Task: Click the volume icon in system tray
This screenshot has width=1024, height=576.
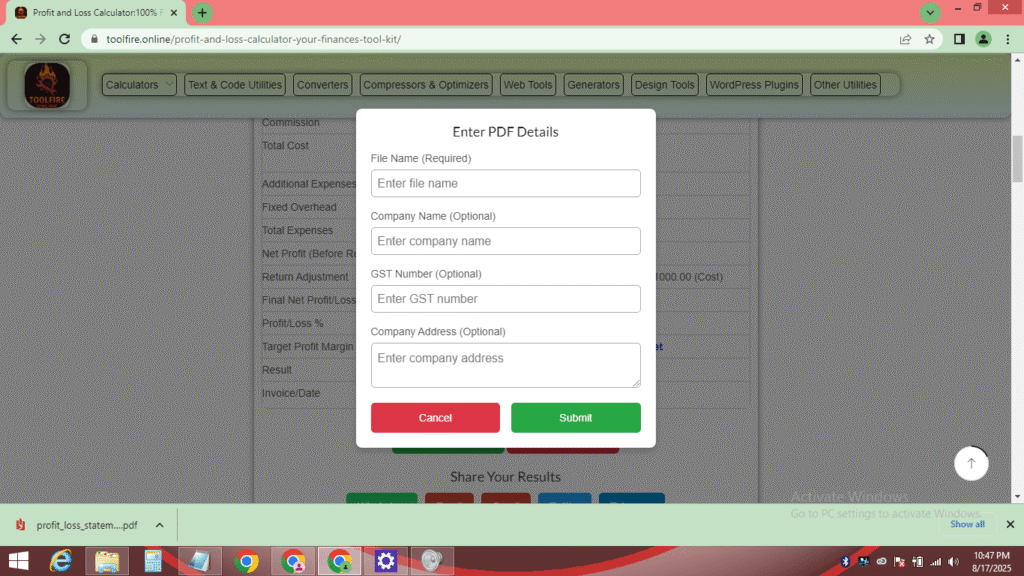Action: 953,560
